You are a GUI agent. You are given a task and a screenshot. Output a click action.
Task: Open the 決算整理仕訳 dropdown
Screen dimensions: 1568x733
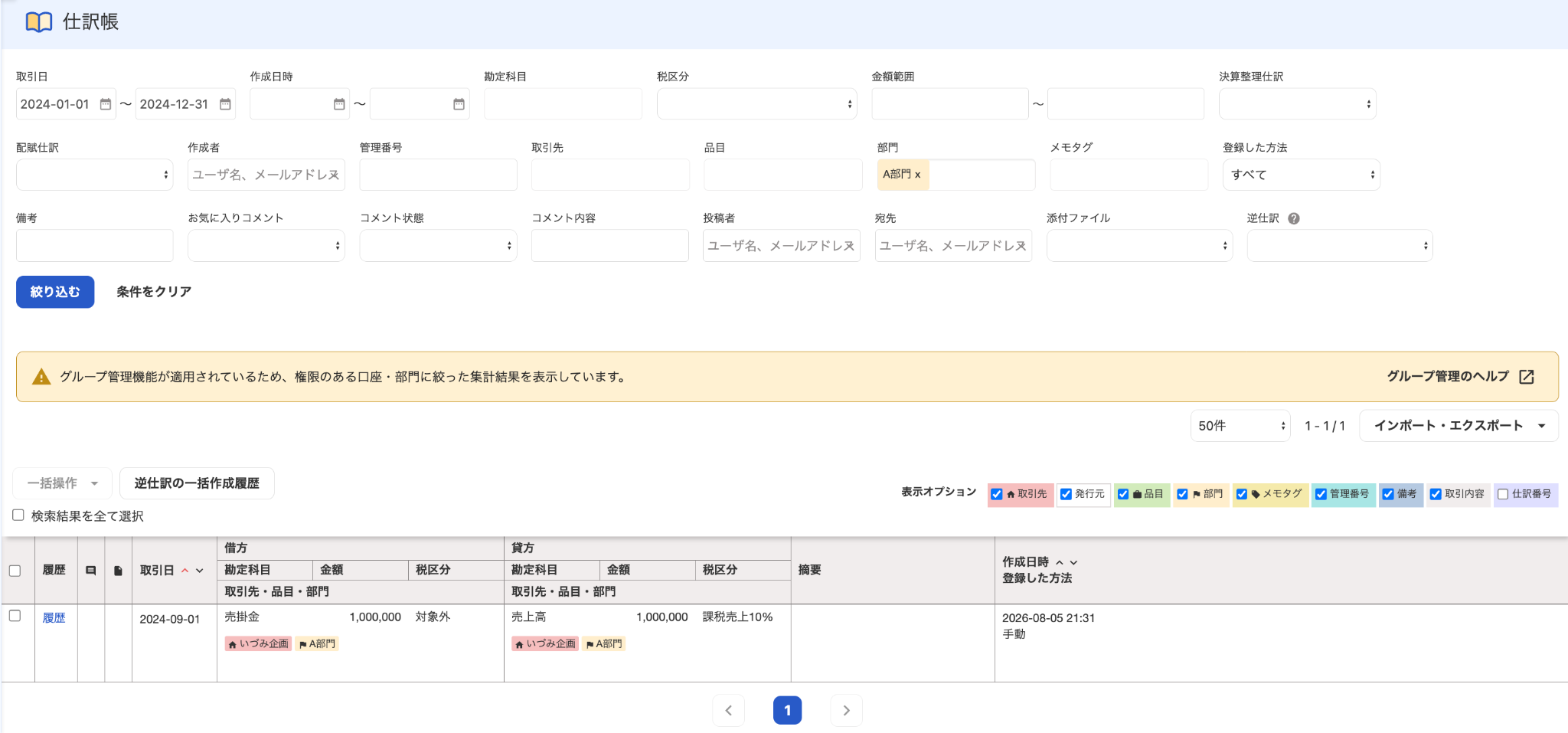click(1297, 104)
